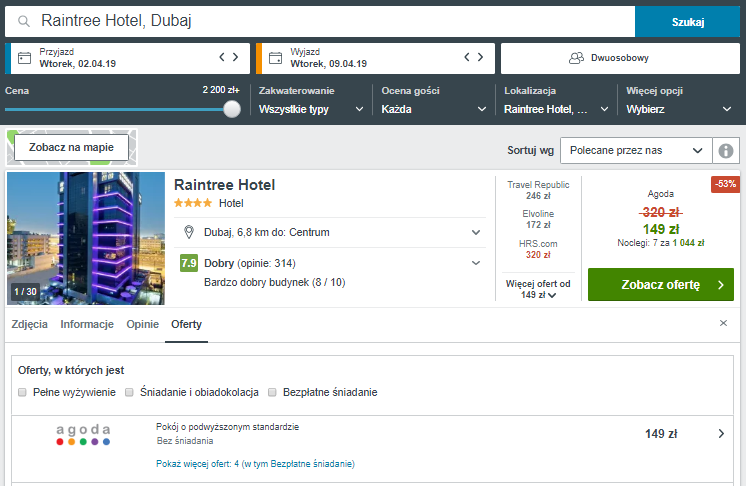Select Travel Republic 246 zł offer

pyautogui.click(x=538, y=190)
